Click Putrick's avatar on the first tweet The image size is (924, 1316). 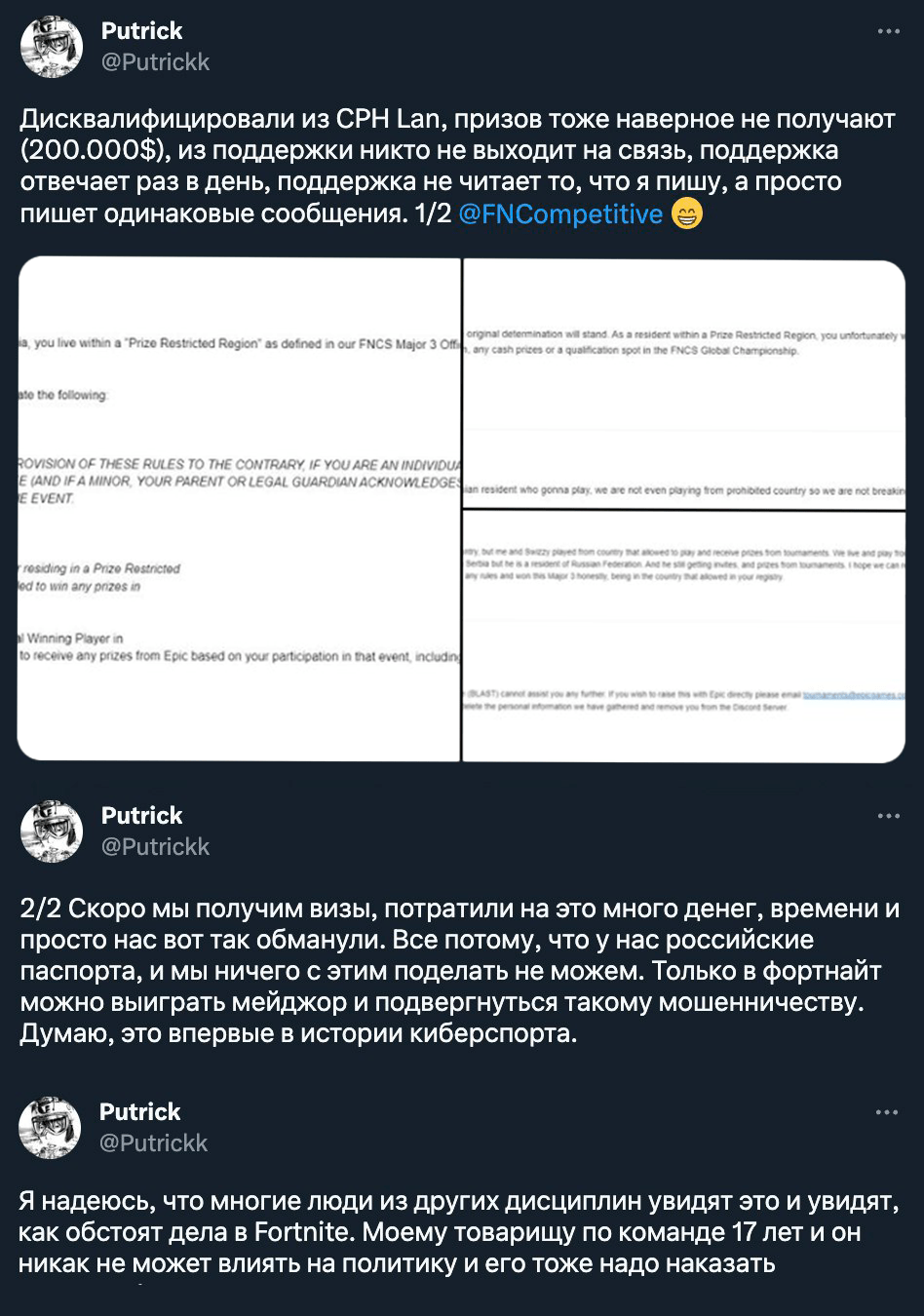52,47
